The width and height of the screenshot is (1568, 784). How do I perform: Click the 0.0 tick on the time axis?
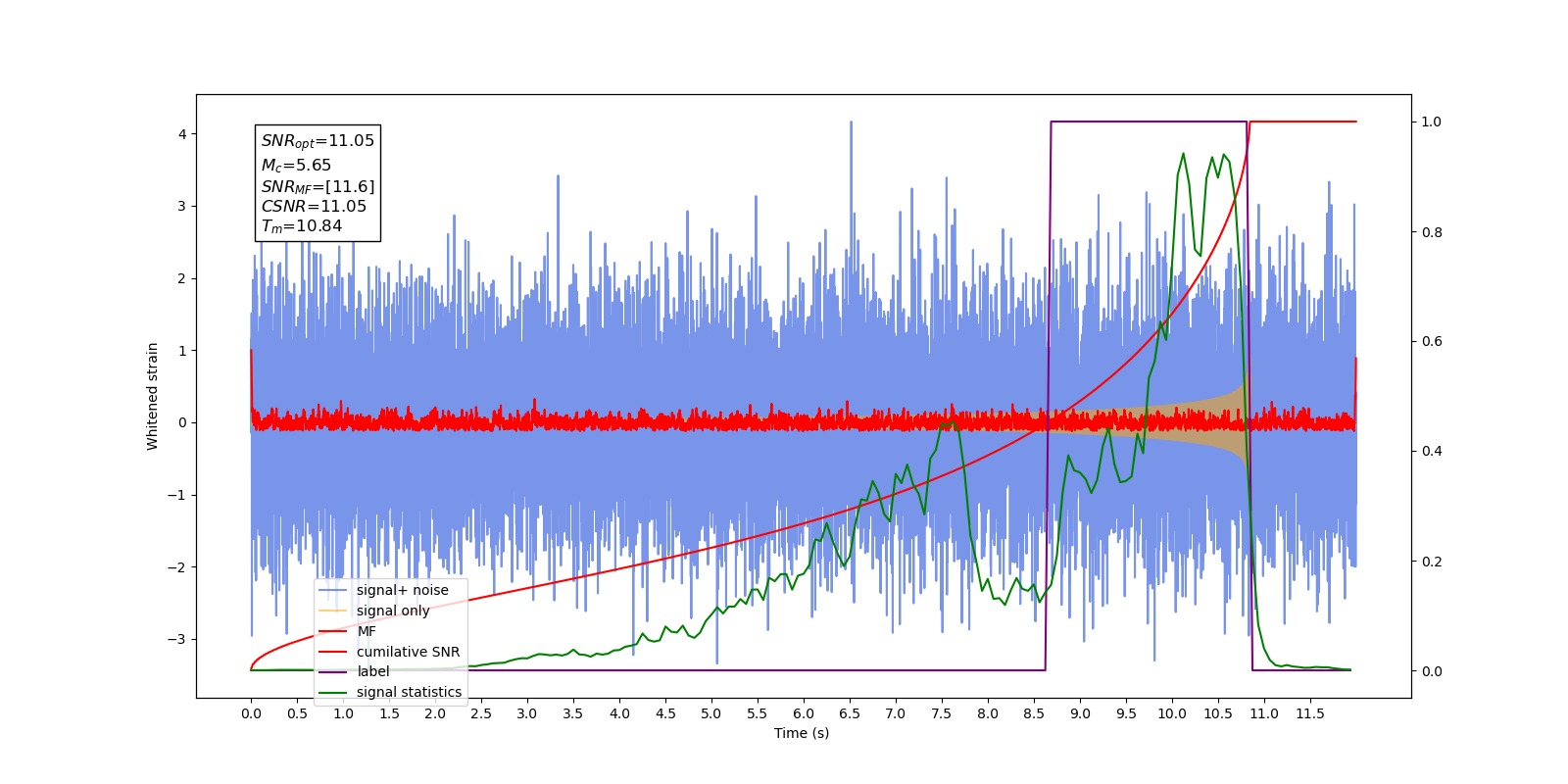[x=251, y=713]
